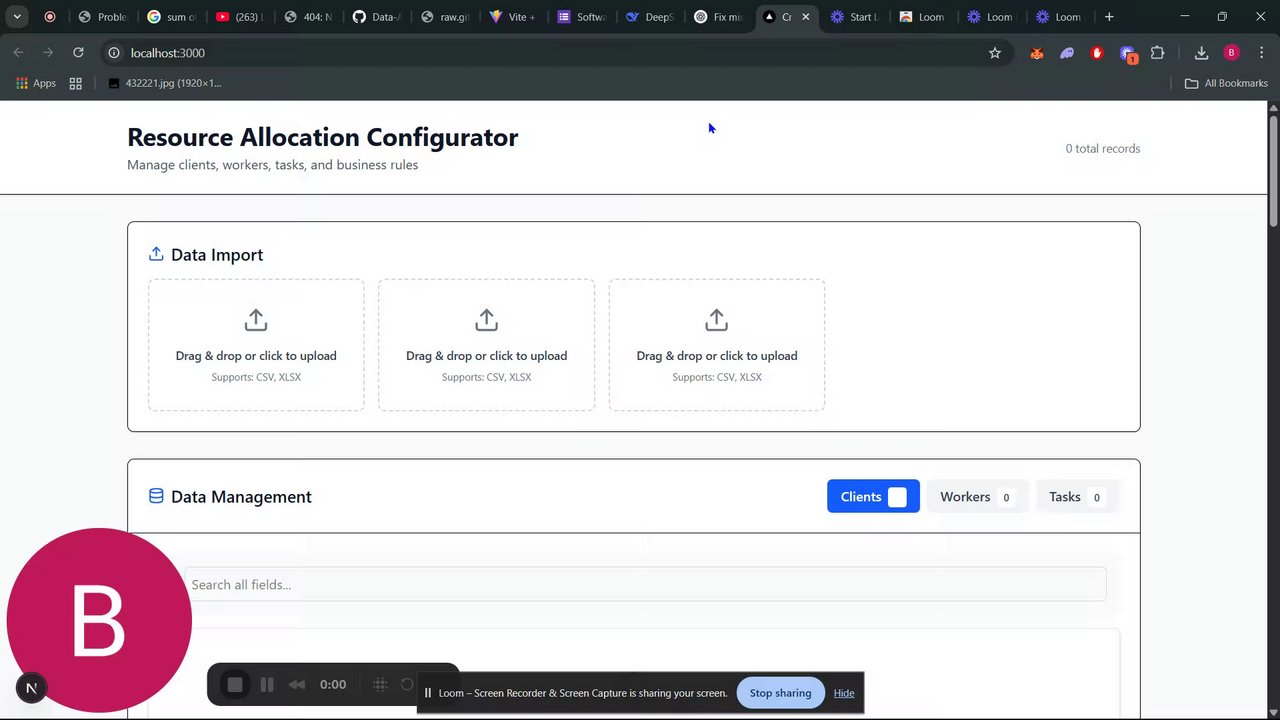Click the red extension icon in the toolbar
The width and height of the screenshot is (1280, 720).
[x=1097, y=53]
